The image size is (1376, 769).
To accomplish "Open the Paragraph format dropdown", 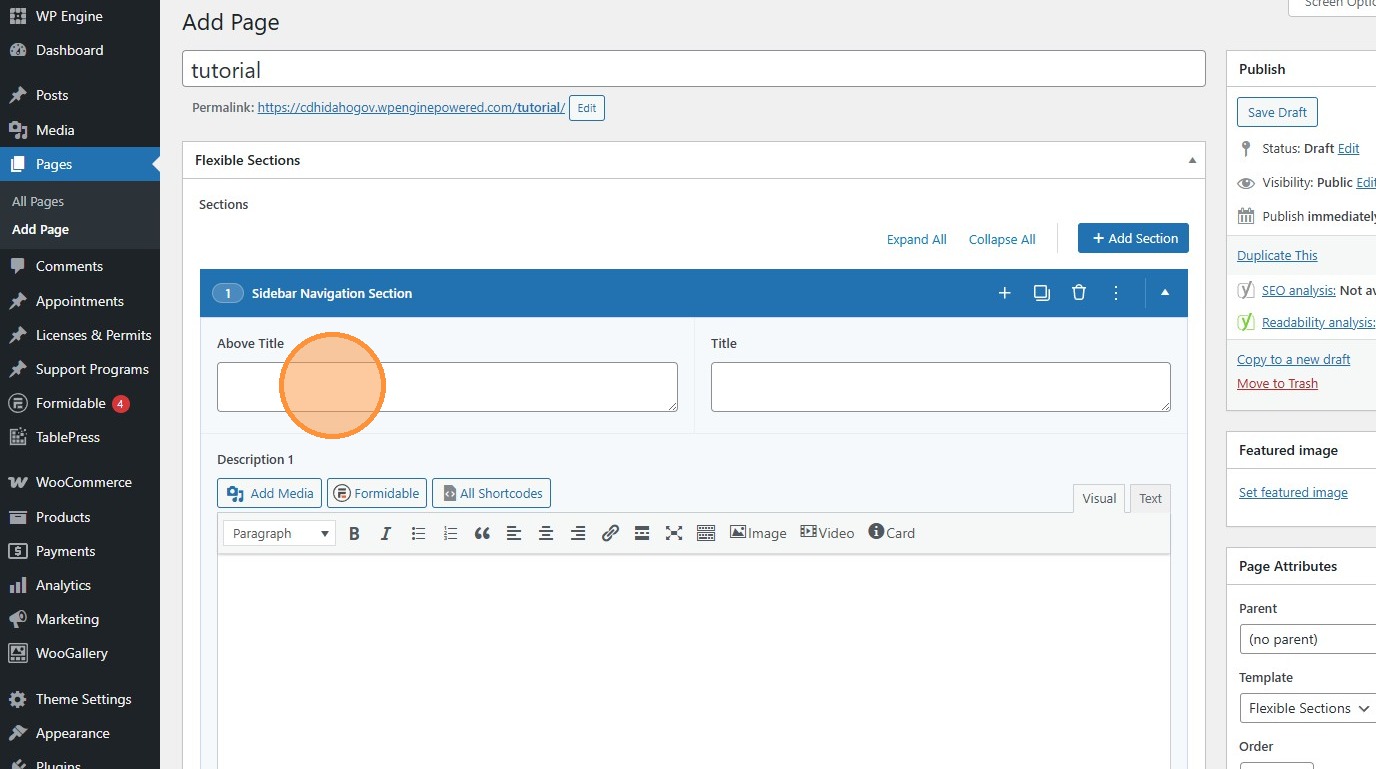I will pos(279,533).
